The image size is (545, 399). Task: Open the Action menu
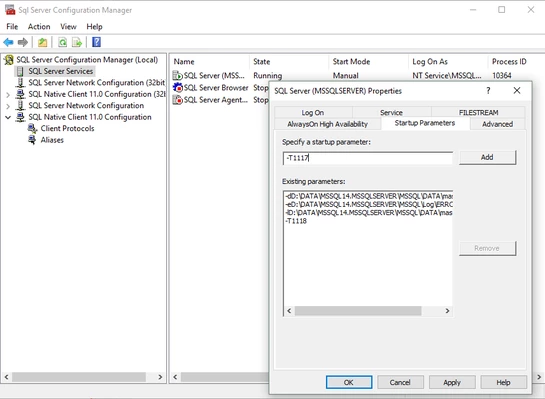pos(39,27)
